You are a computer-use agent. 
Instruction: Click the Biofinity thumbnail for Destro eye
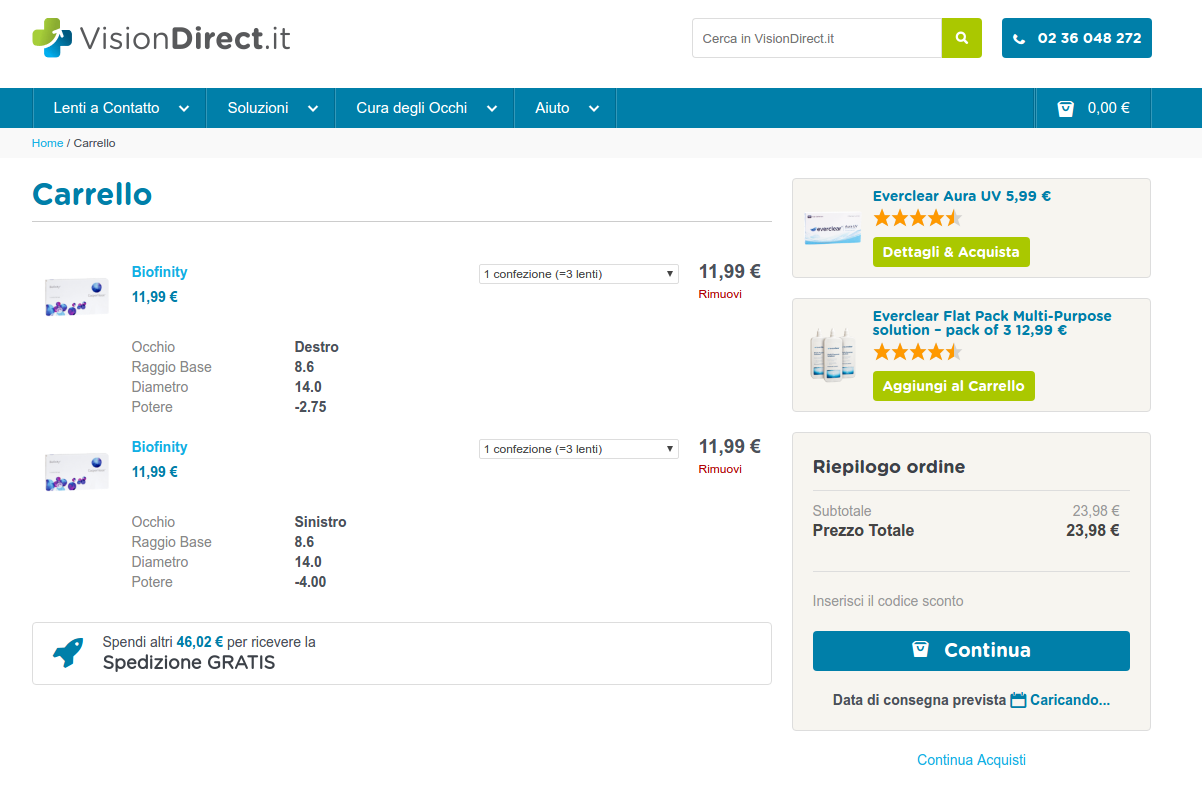(76, 297)
